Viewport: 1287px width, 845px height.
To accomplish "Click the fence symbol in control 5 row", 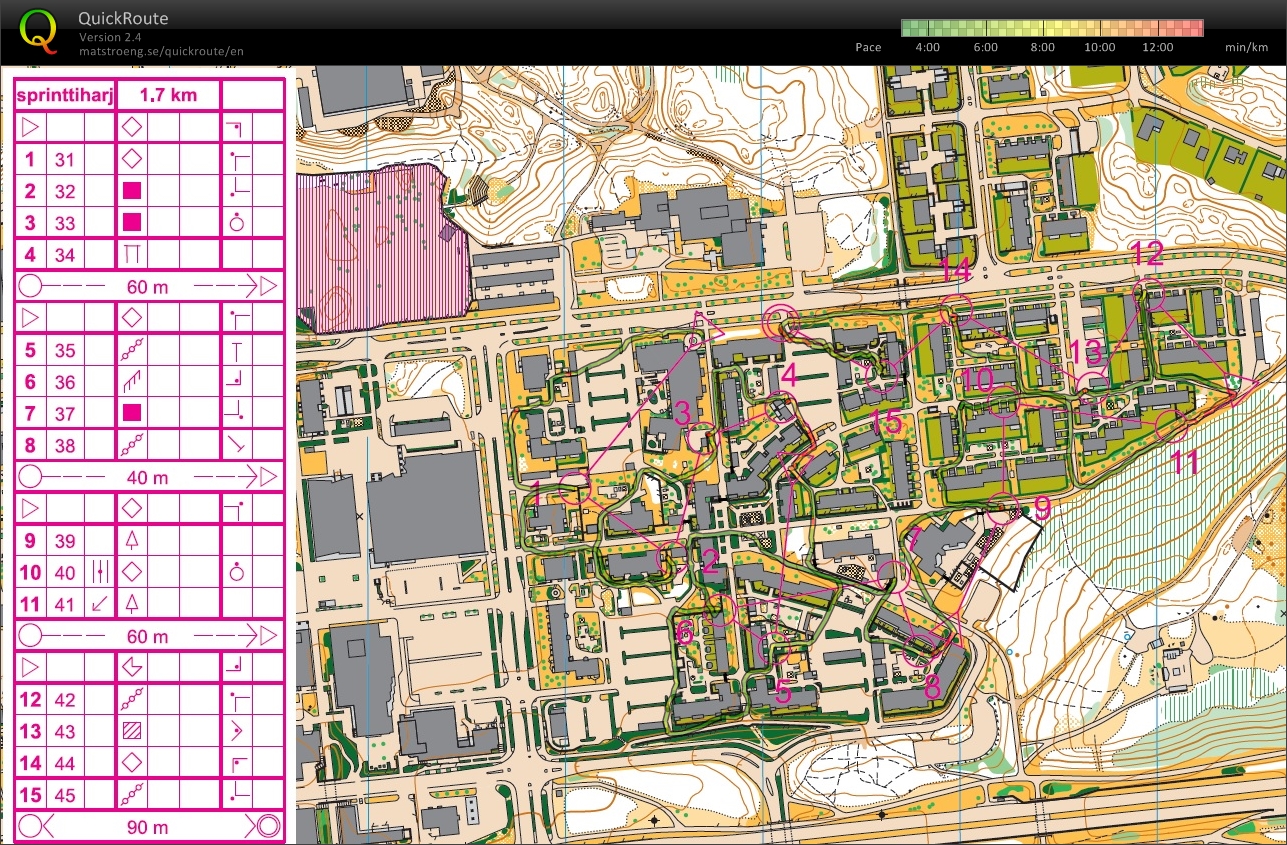I will (x=132, y=350).
